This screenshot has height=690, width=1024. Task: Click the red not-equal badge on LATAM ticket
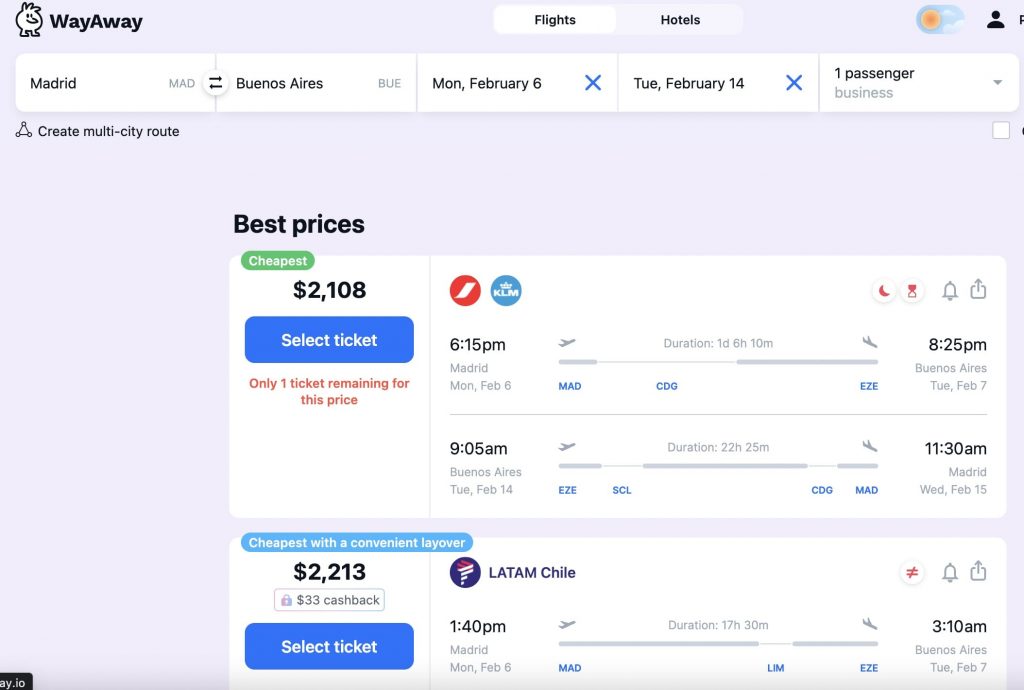click(x=912, y=572)
